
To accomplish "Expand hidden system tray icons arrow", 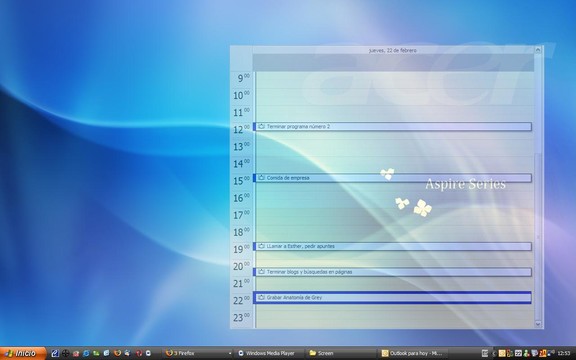I will click(x=494, y=353).
